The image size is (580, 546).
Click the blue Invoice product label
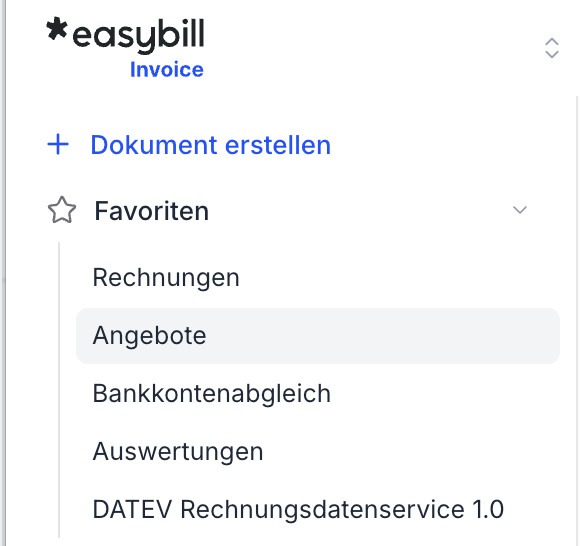(x=167, y=70)
